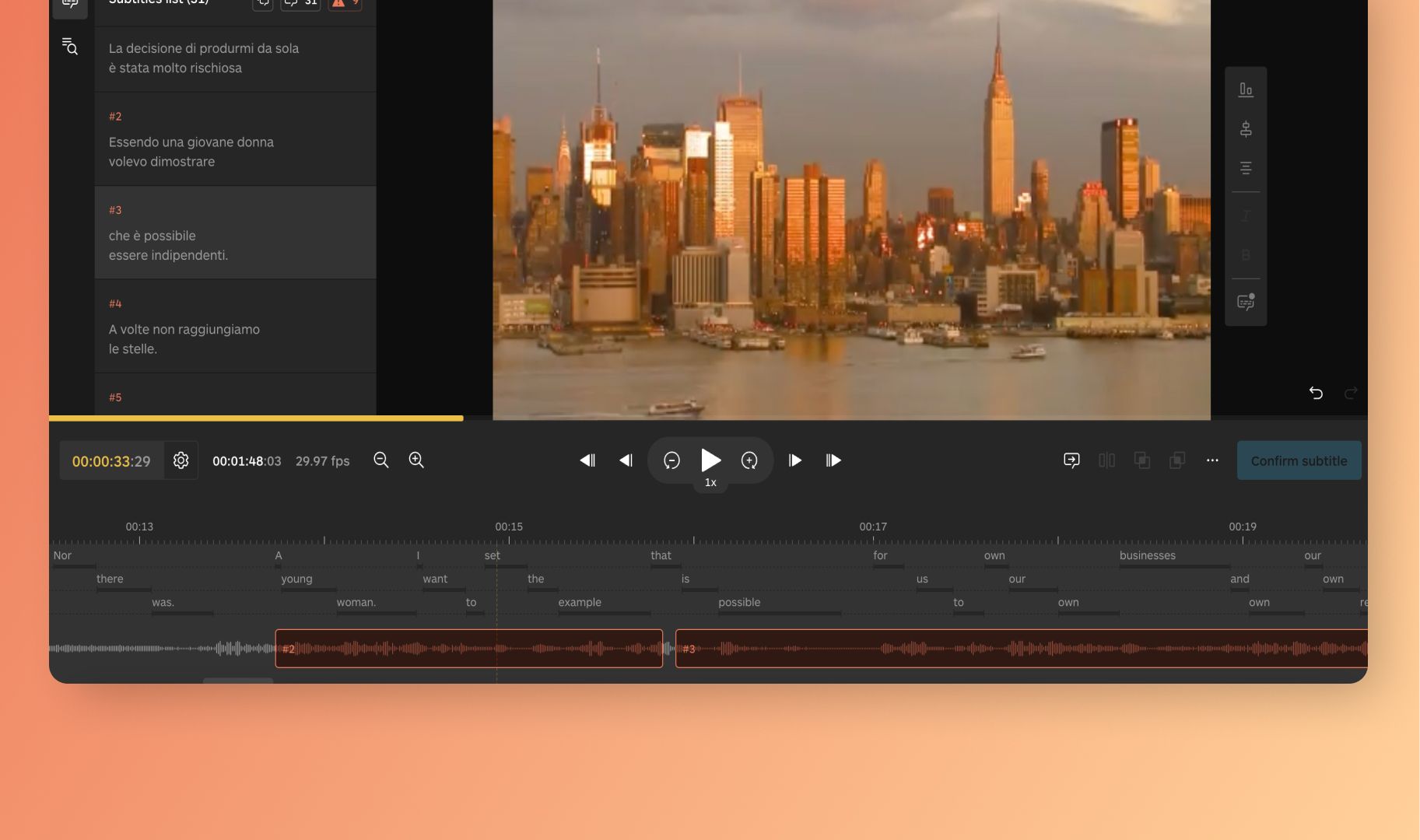Click the 00:19 mark on timeline ruler
Screen dimensions: 1420x840
tap(1243, 527)
